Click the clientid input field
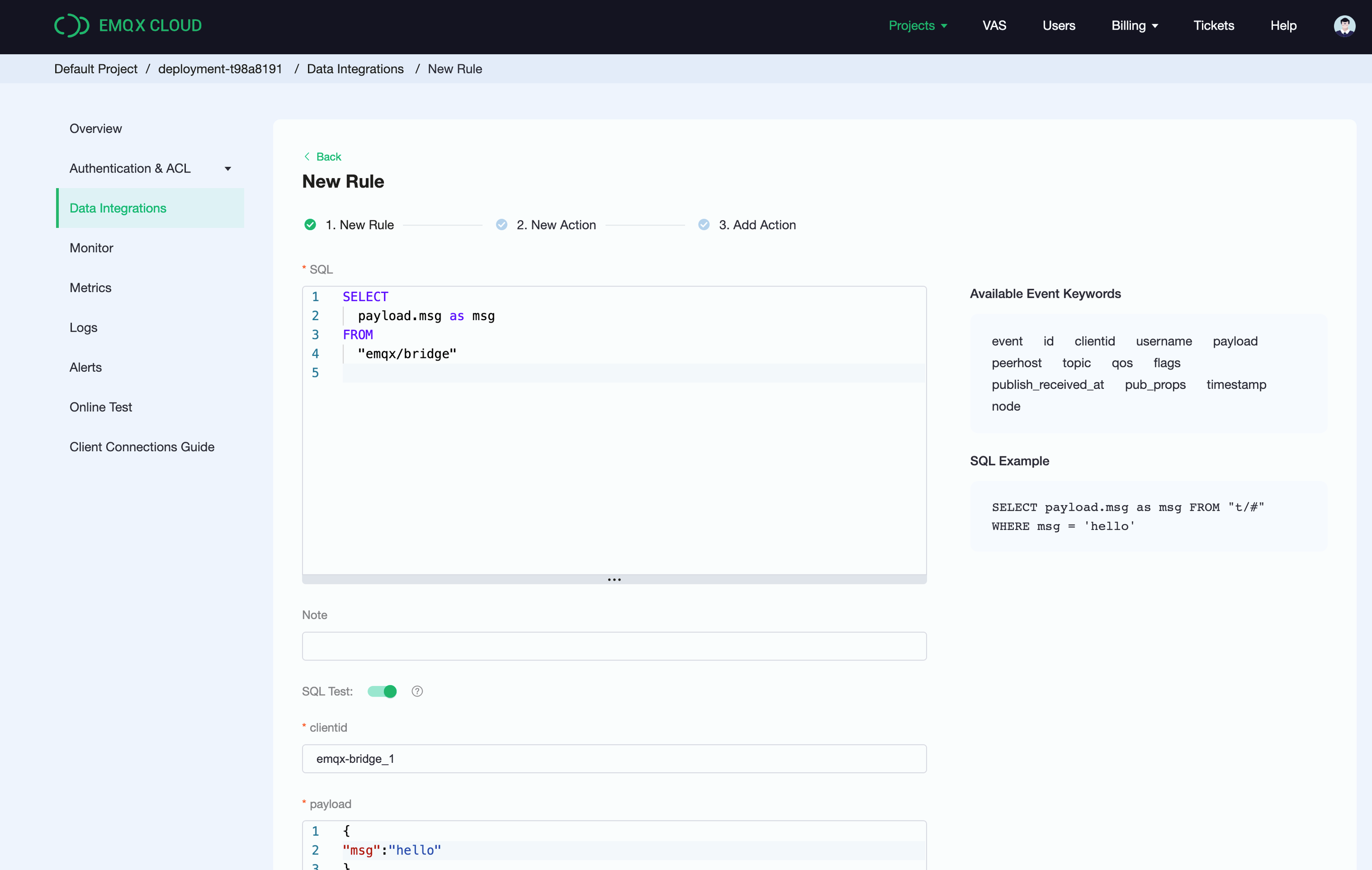The width and height of the screenshot is (1372, 870). (x=613, y=758)
